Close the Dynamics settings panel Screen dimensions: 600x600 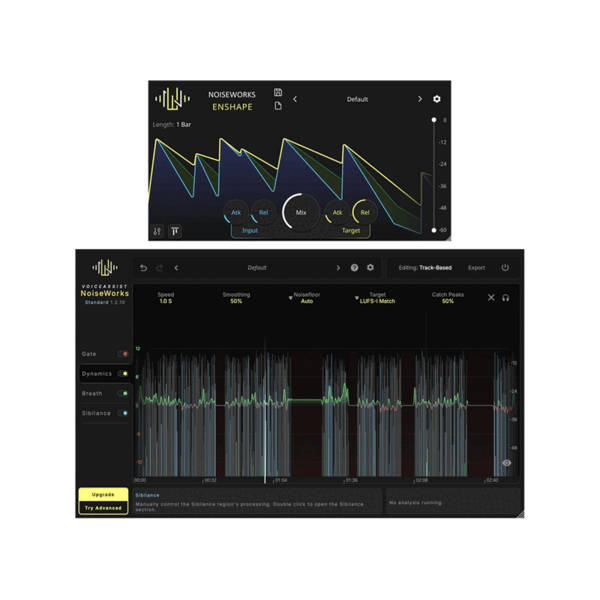(x=491, y=298)
